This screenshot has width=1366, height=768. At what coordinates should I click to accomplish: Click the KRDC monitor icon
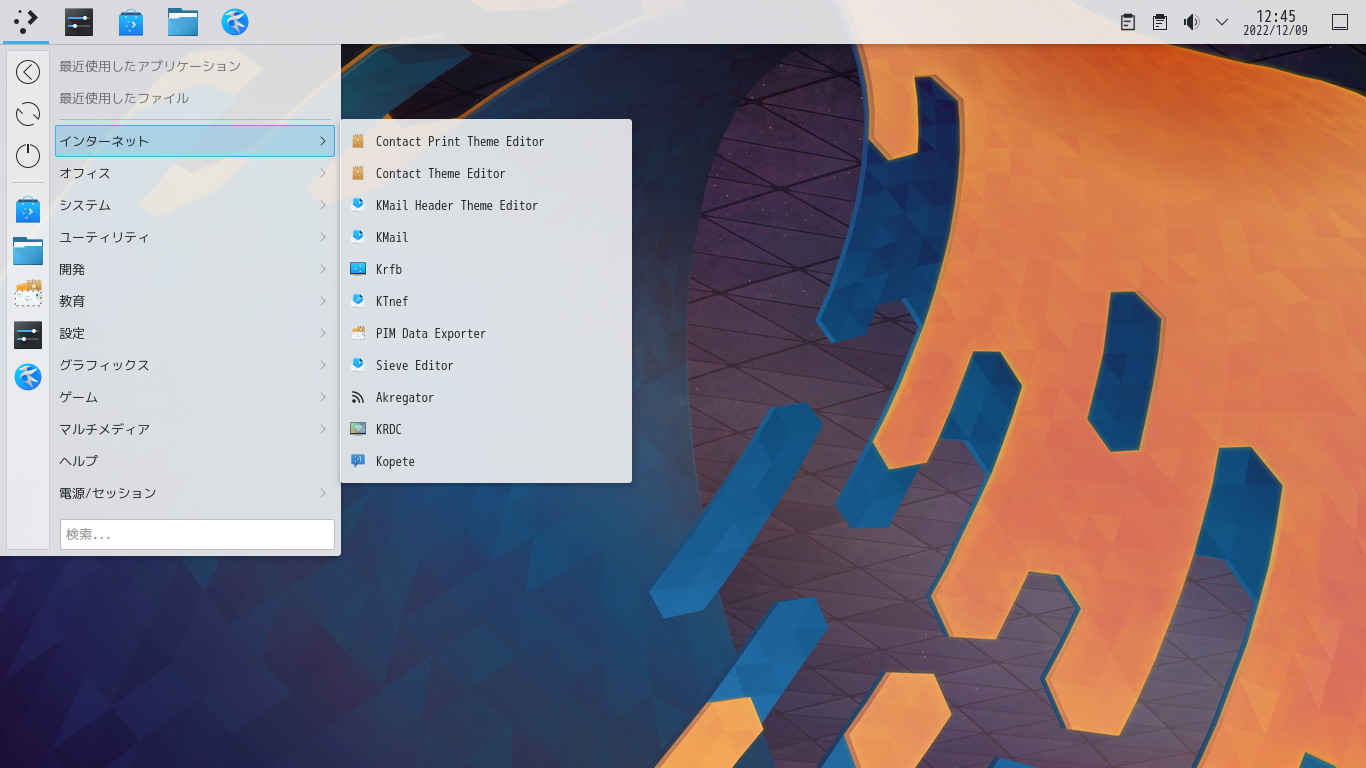click(x=358, y=429)
